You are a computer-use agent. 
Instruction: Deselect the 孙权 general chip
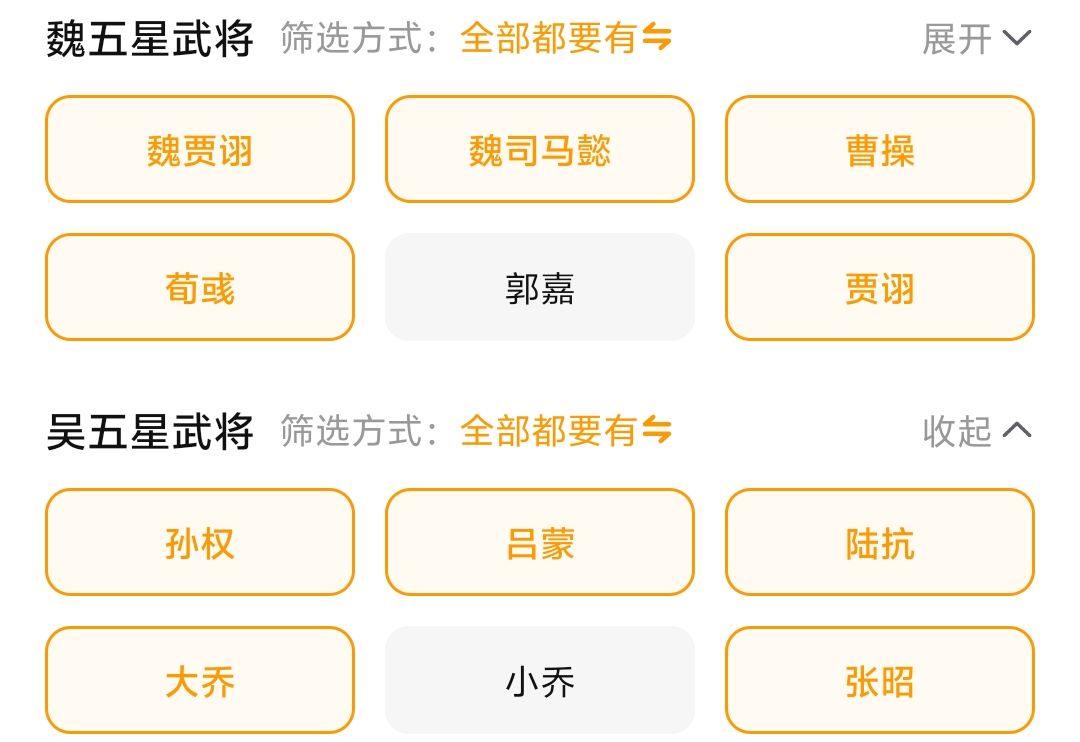[x=200, y=543]
